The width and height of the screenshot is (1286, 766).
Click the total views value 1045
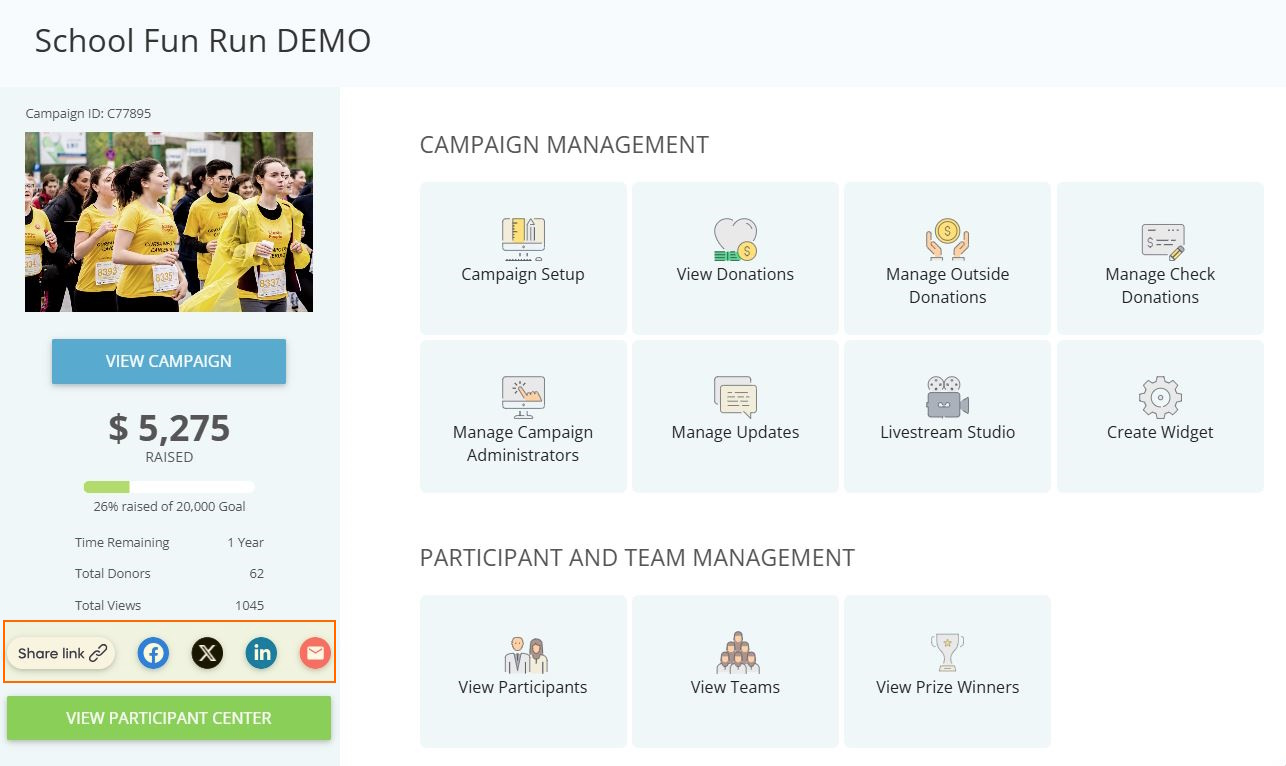click(249, 605)
